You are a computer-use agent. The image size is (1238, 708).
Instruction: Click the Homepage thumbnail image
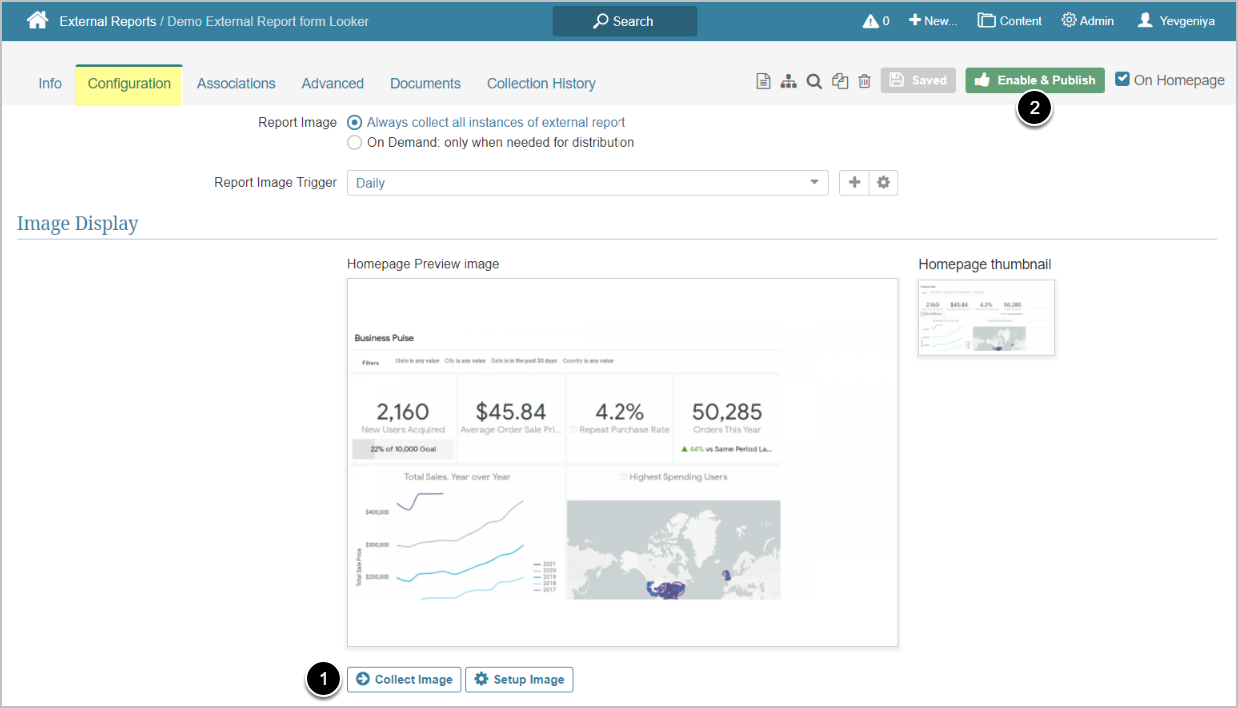coord(986,318)
